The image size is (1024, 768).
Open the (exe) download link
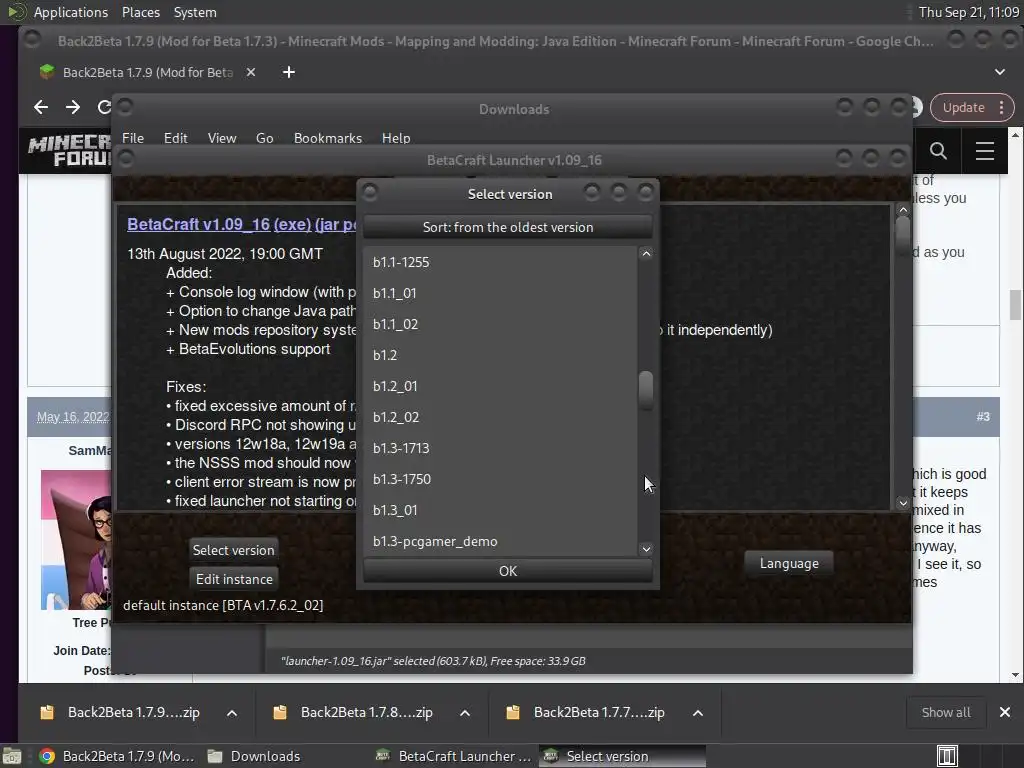tap(292, 224)
